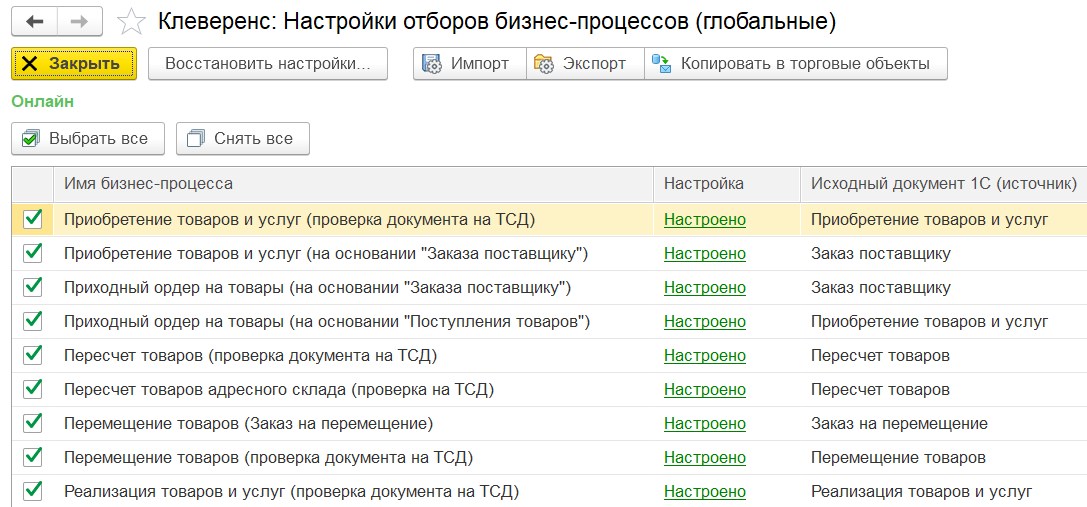Uncheck Приобретение товаров и услуг (проверка документа на ТСД)
Image resolution: width=1087 pixels, height=507 pixels.
(x=33, y=219)
